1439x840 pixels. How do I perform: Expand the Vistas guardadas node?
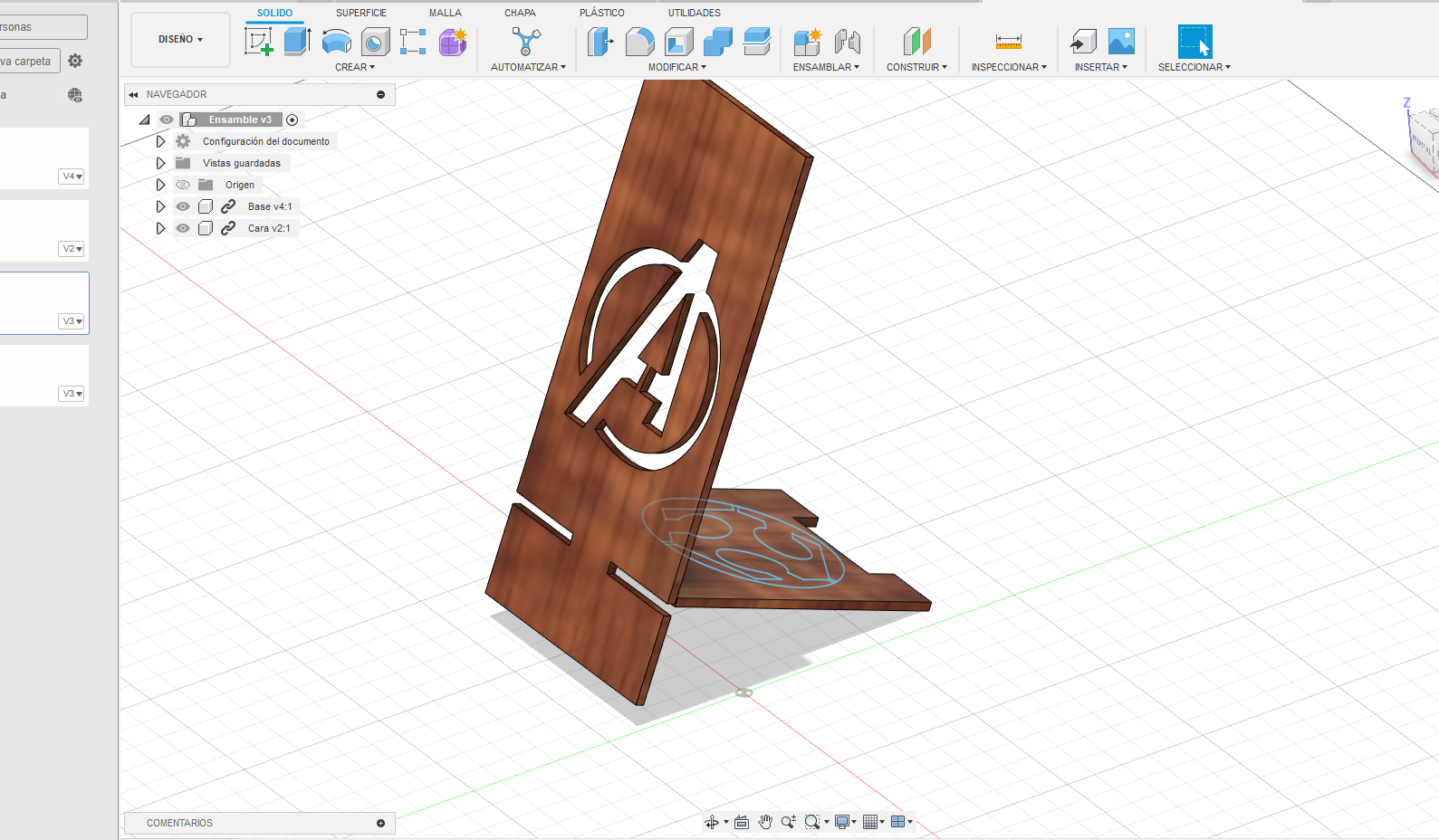[160, 163]
